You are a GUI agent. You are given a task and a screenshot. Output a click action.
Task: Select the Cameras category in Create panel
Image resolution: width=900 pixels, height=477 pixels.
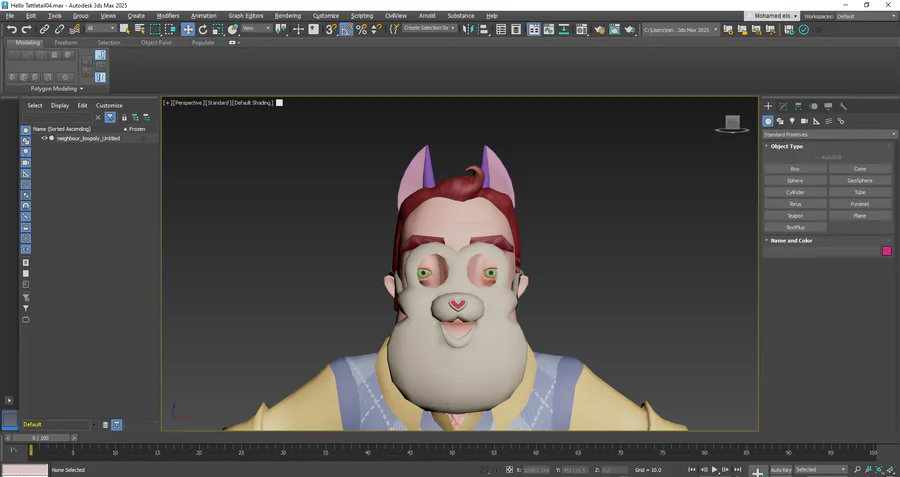coord(804,121)
